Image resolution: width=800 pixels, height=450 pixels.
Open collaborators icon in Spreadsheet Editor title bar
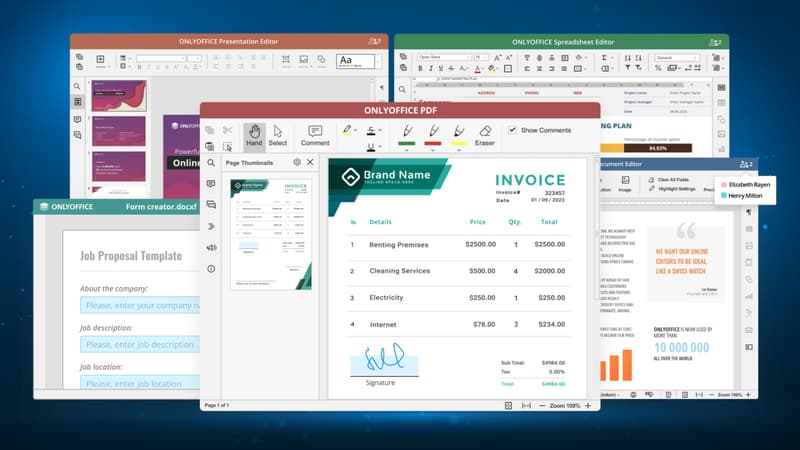[x=715, y=42]
